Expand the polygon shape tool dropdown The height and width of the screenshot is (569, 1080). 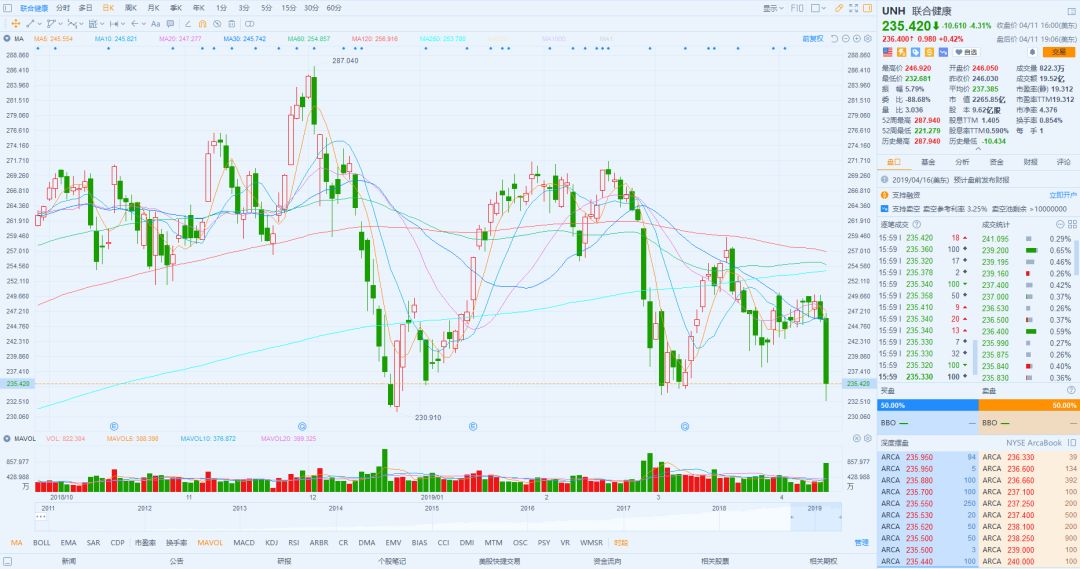coord(61,24)
